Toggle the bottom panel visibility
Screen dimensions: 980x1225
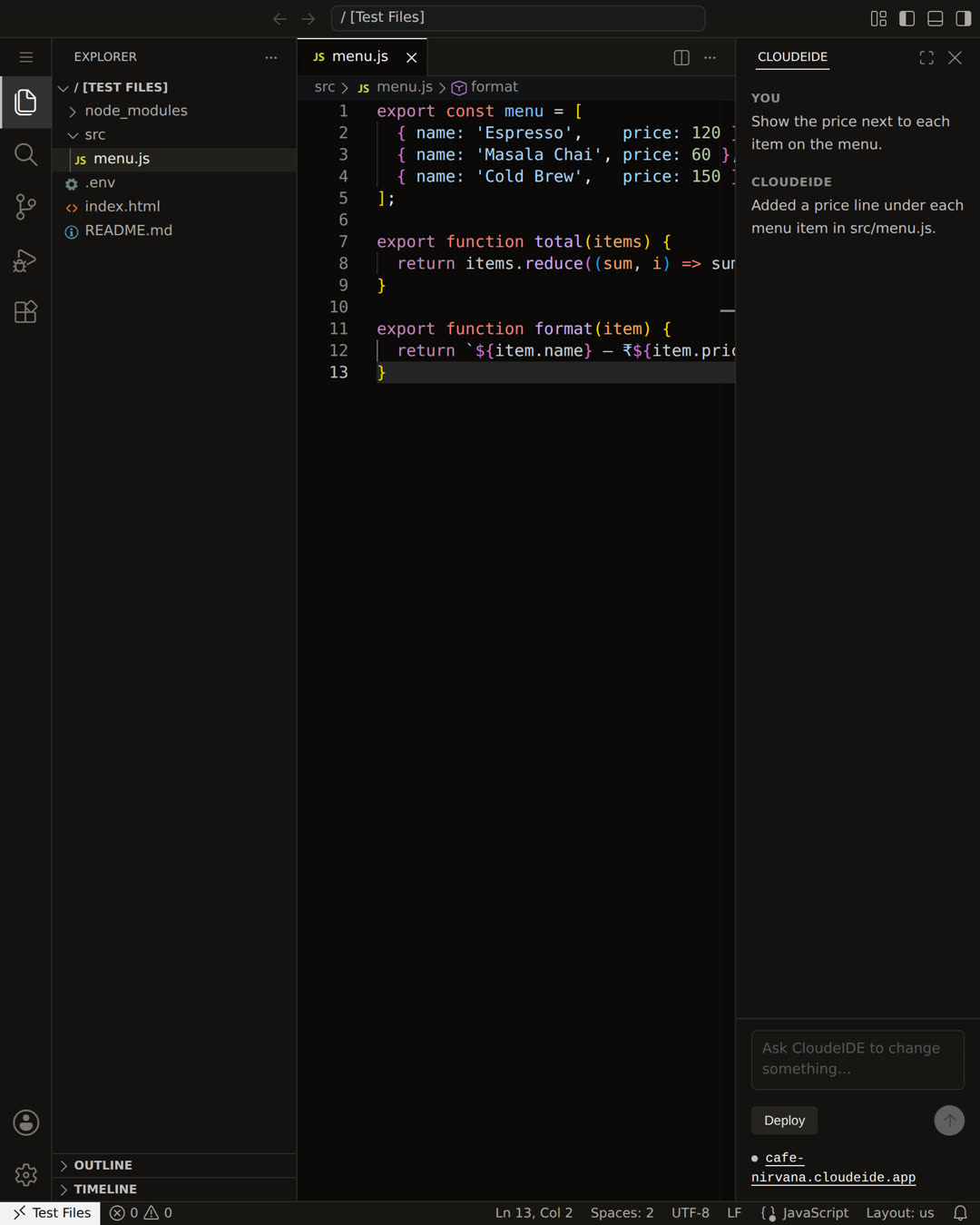(935, 19)
